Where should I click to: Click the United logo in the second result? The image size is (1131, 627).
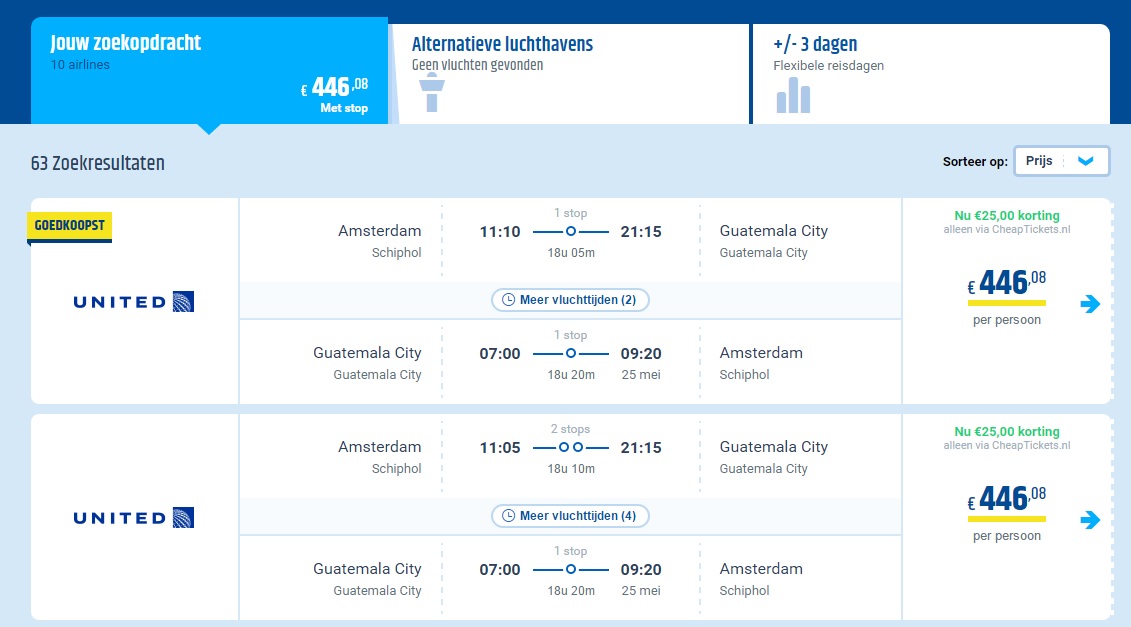coord(134,518)
